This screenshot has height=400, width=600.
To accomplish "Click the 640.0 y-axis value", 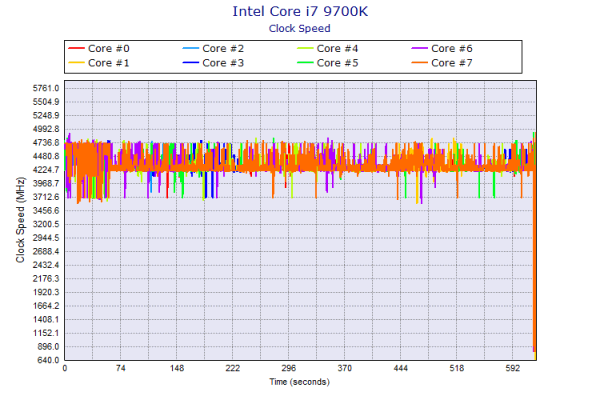I will (48, 360).
